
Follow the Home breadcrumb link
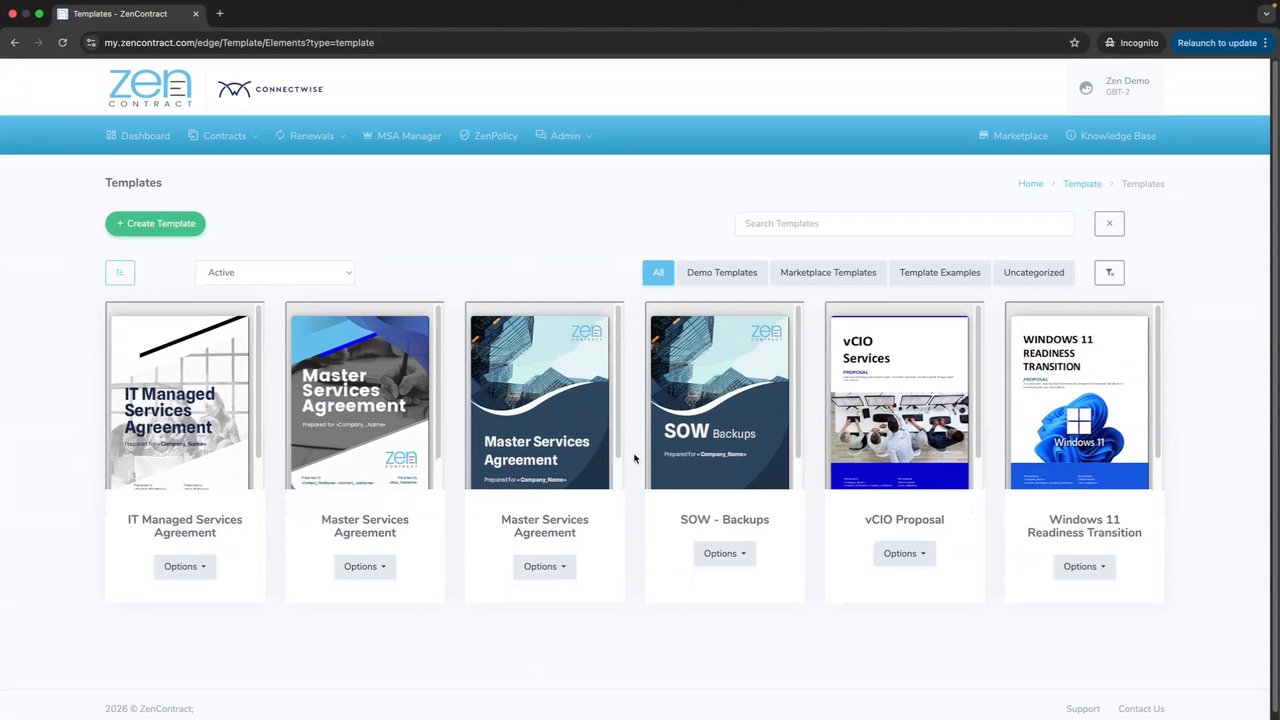coord(1030,184)
